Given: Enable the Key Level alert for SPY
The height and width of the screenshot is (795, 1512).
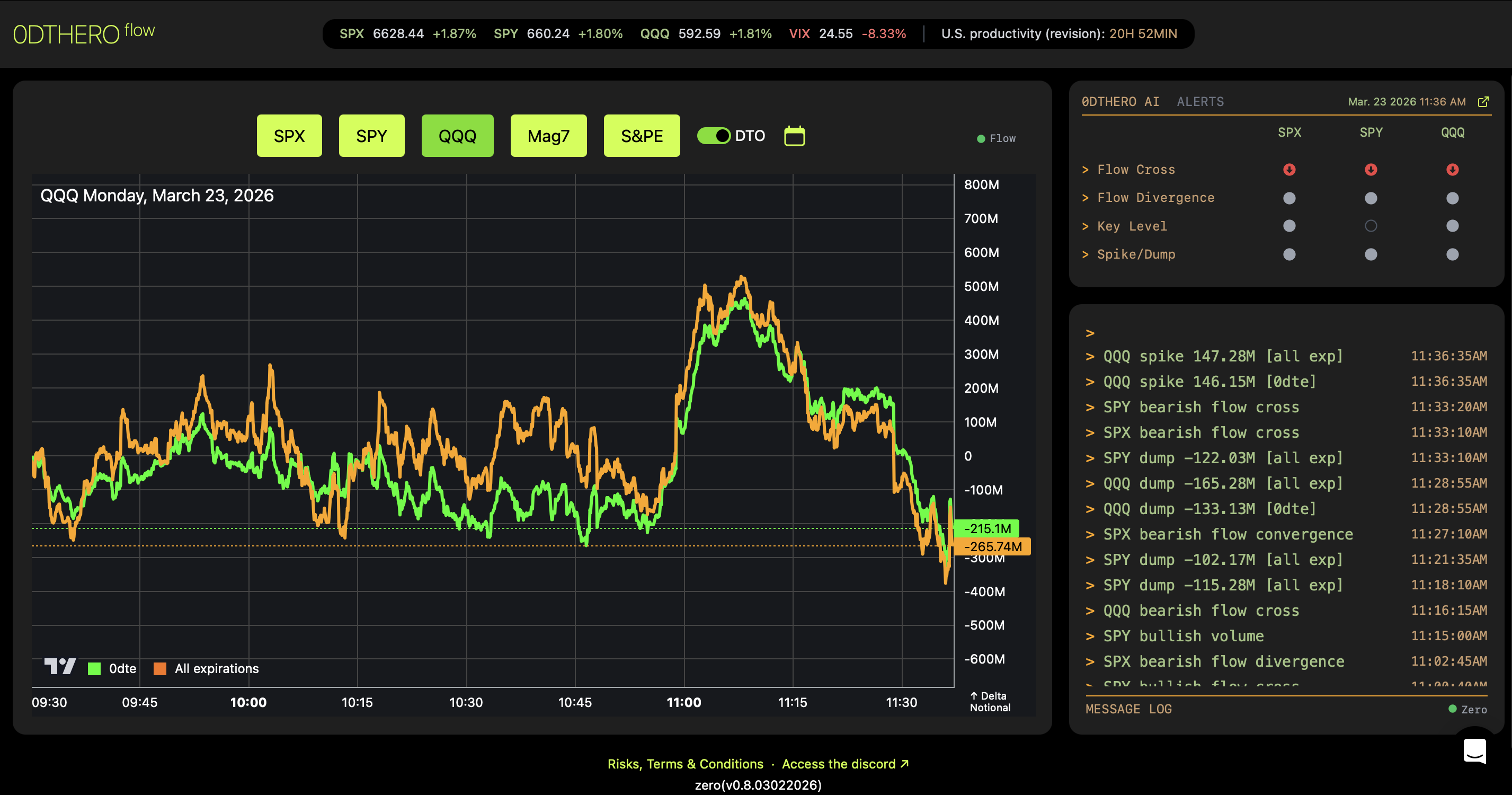Looking at the screenshot, I should 1371,225.
